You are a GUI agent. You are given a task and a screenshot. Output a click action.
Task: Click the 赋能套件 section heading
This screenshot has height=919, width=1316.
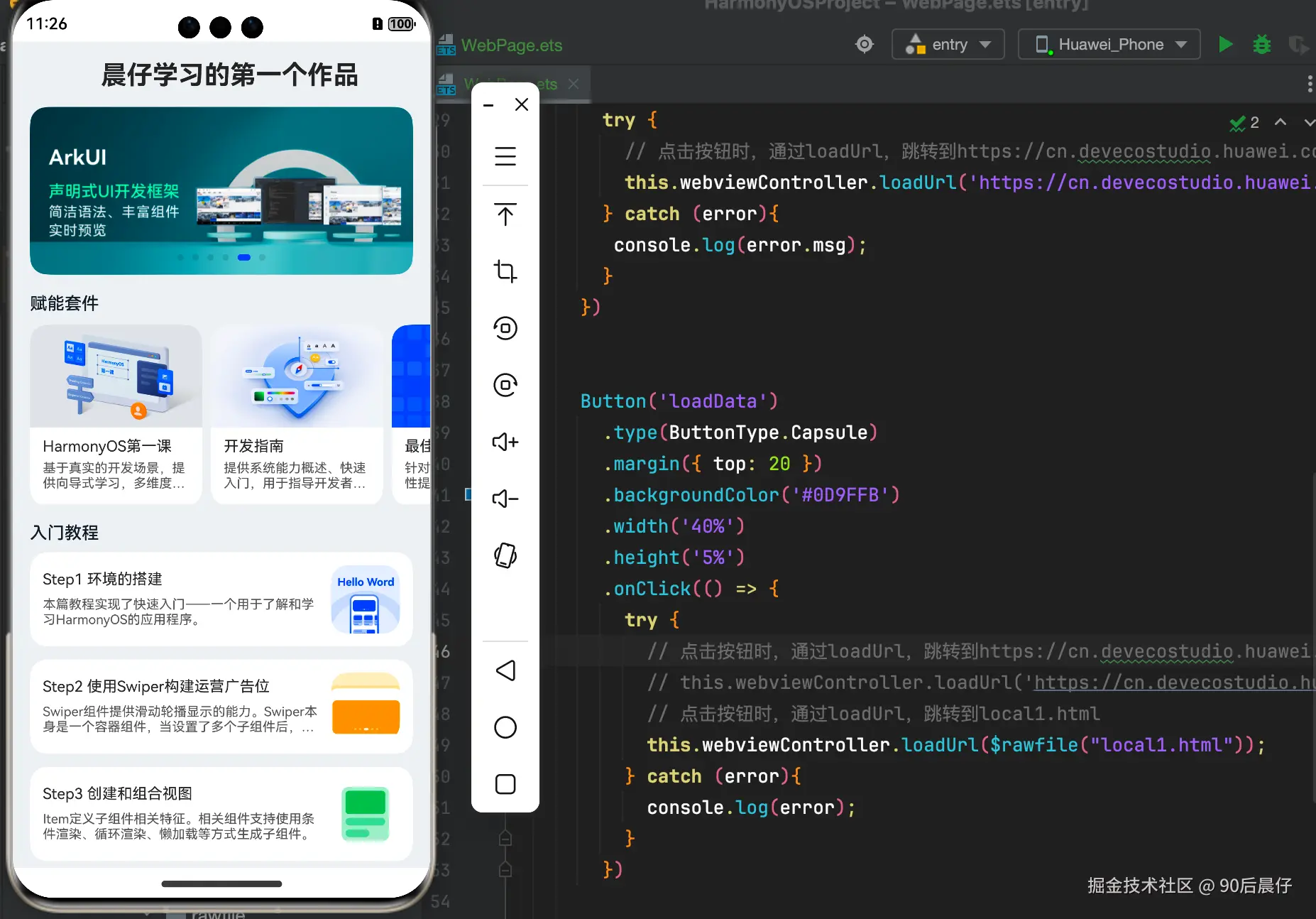point(64,303)
